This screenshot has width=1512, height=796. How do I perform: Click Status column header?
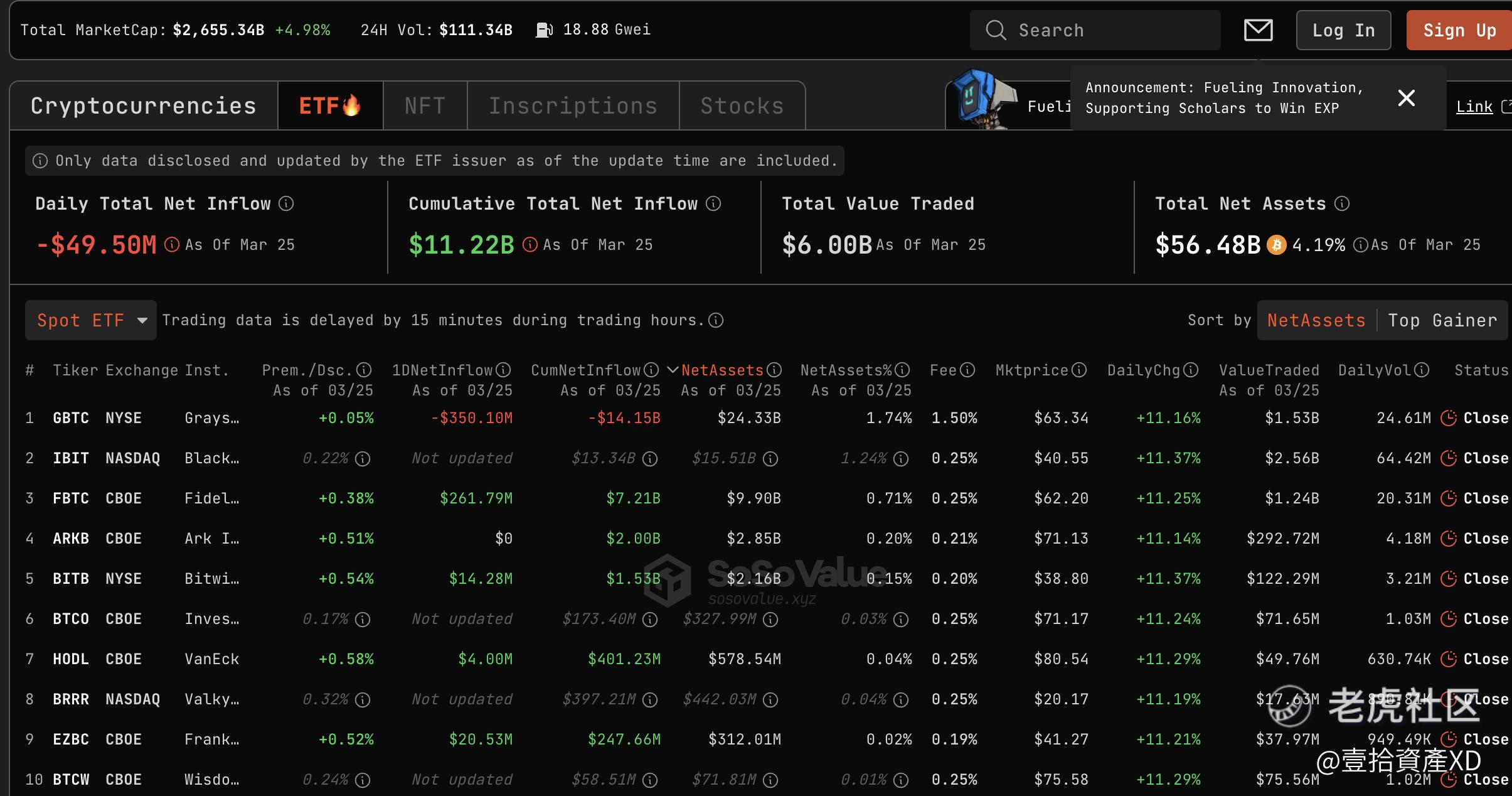[1481, 370]
